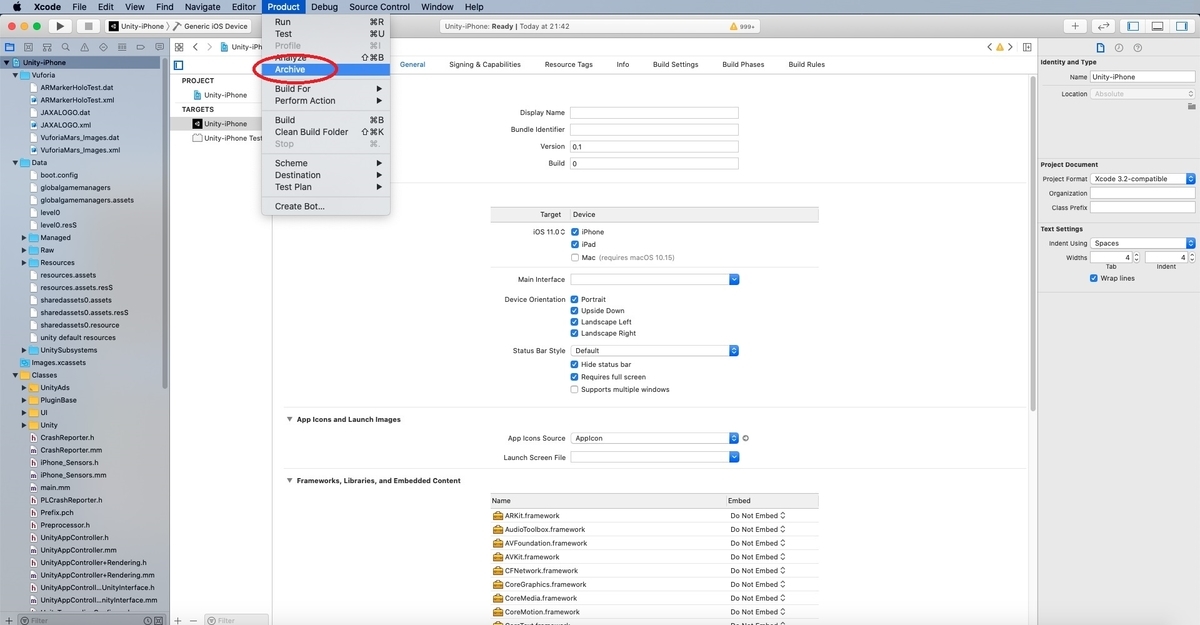
Task: Click the Bundle Identifier text field
Action: [x=654, y=130]
